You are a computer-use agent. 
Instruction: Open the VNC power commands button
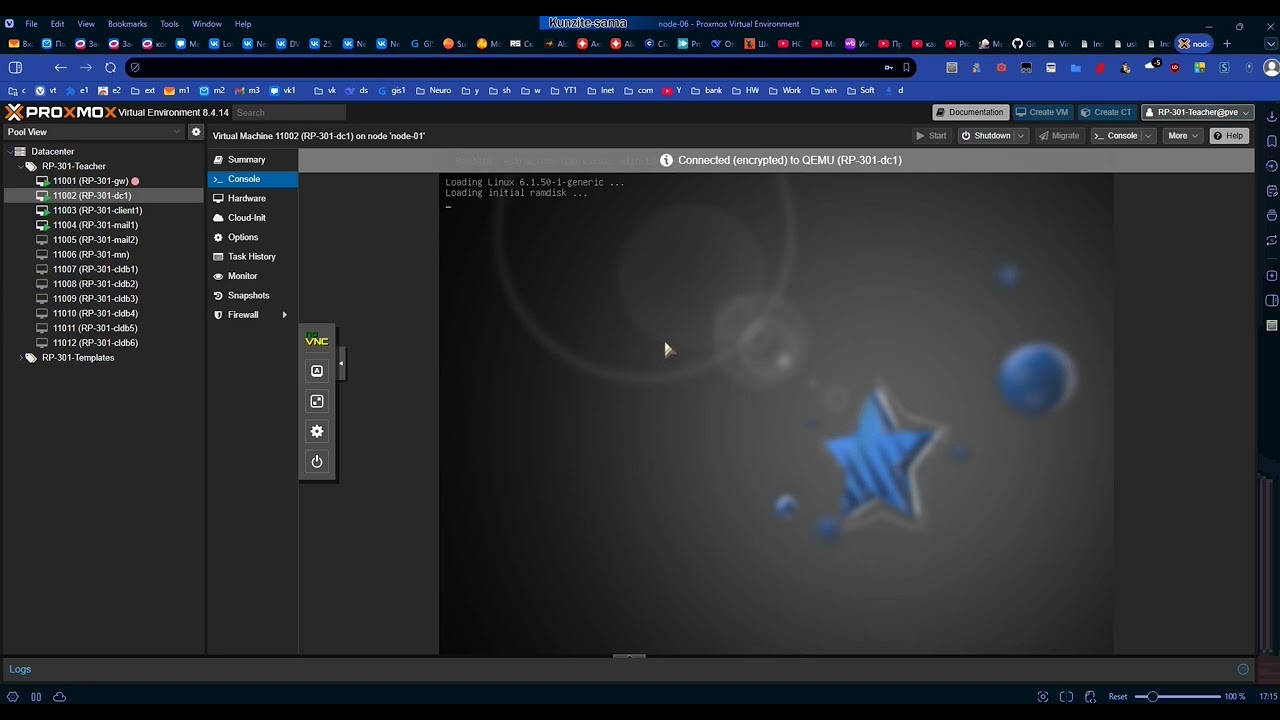317,461
